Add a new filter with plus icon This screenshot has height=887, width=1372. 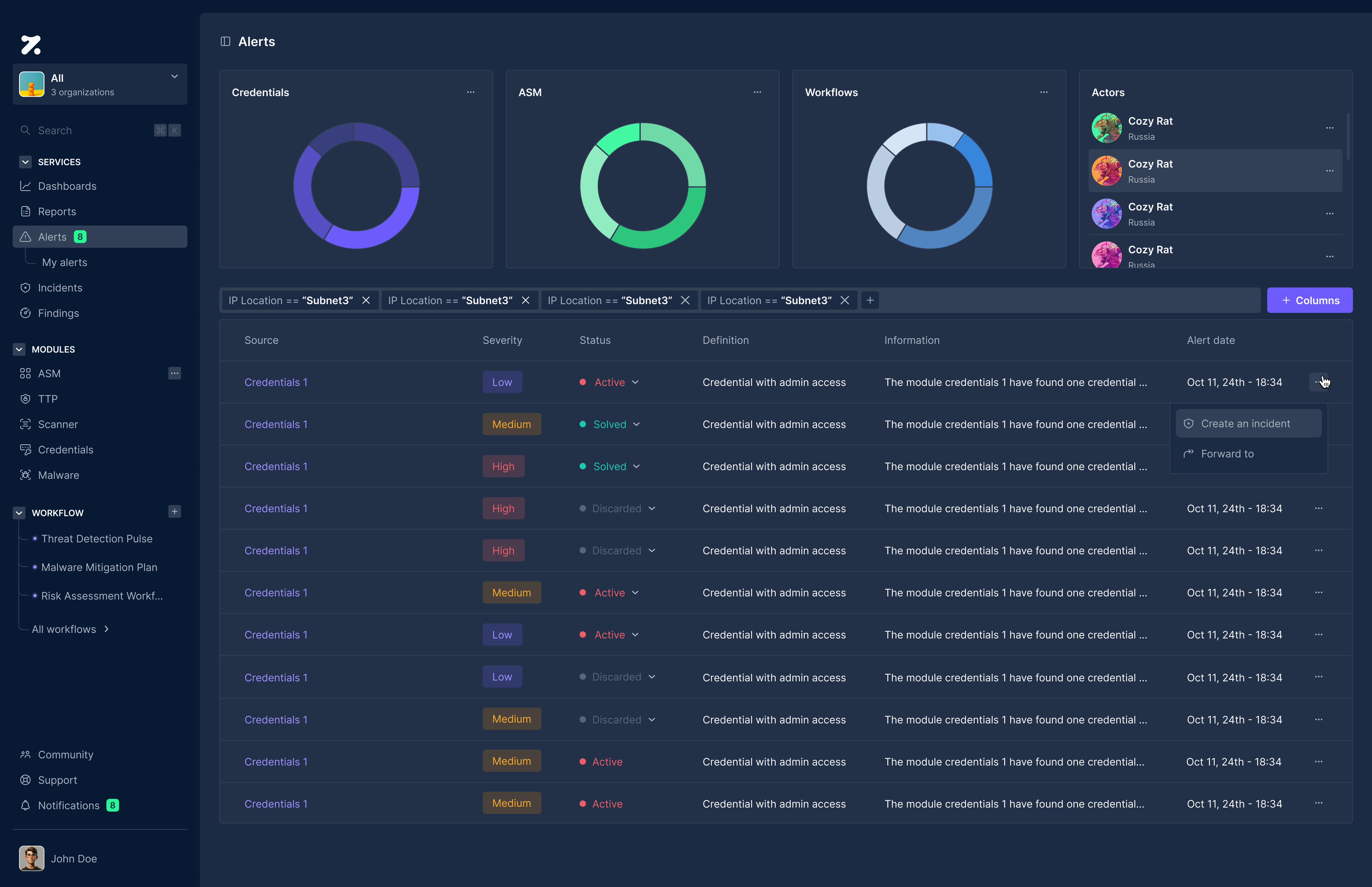870,301
